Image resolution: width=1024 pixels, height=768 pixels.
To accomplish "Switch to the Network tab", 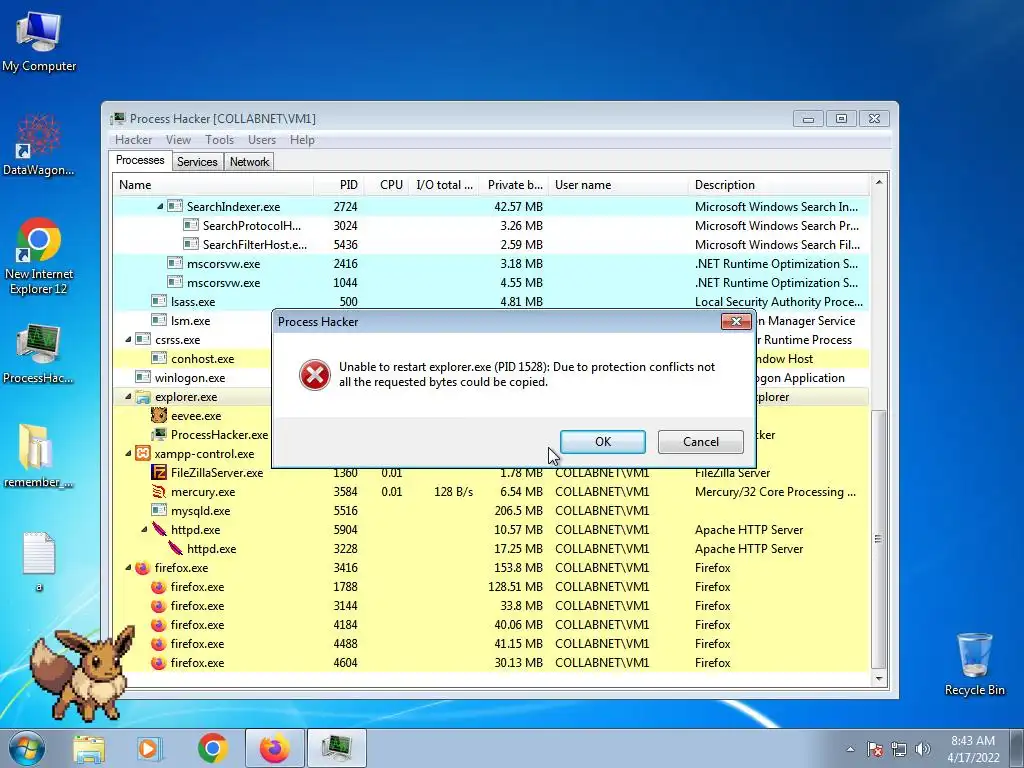I will click(x=249, y=162).
